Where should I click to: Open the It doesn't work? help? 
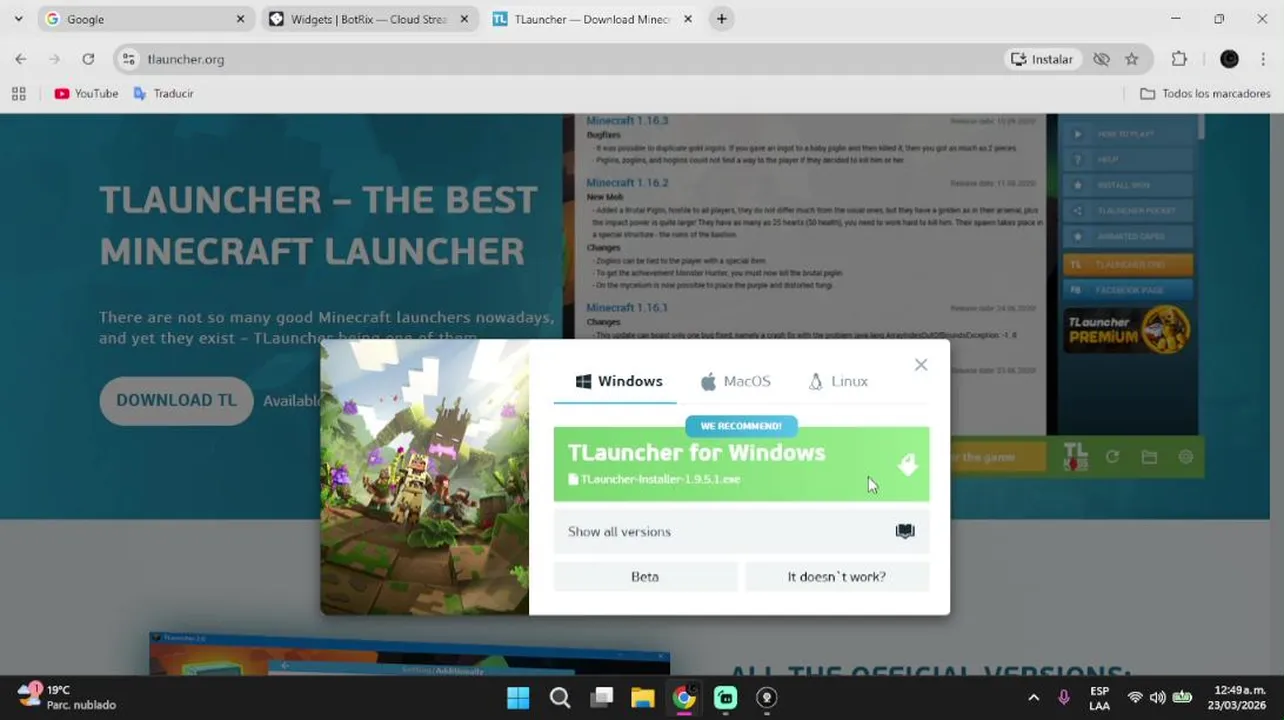[837, 577]
